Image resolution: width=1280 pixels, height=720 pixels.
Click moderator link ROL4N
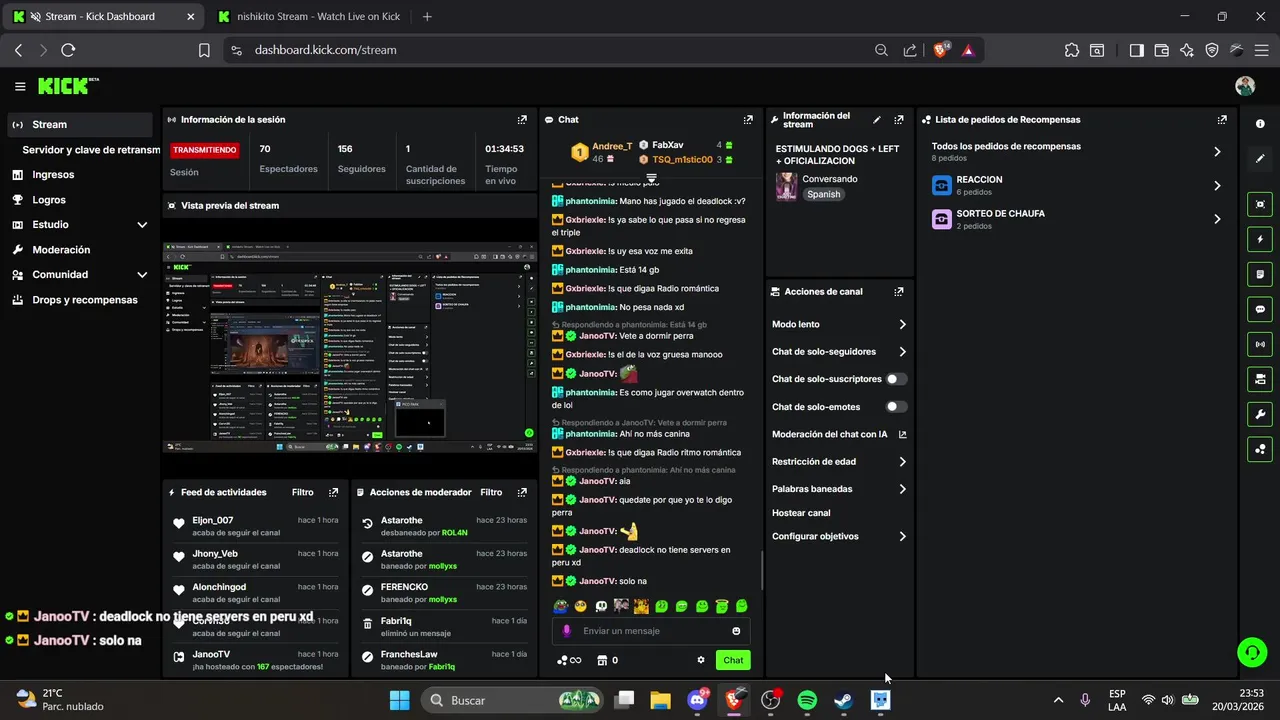454,533
